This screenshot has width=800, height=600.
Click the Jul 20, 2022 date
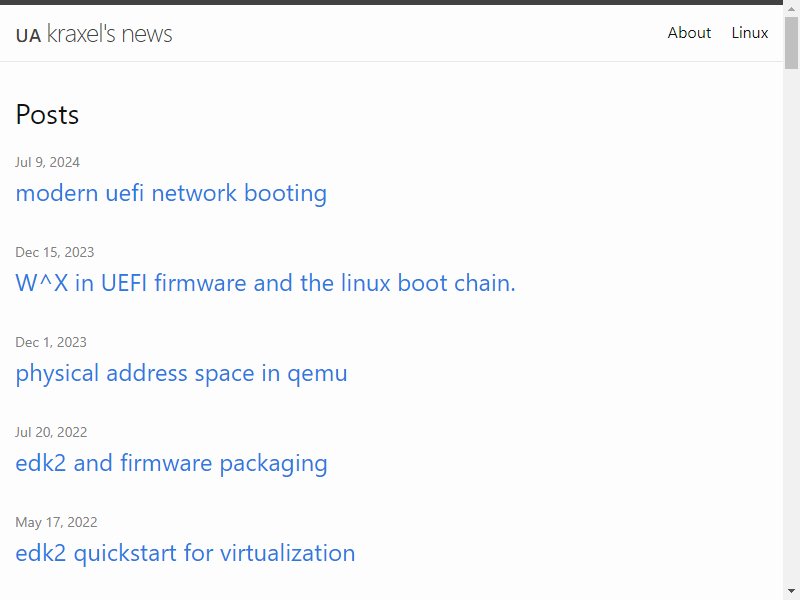click(x=51, y=432)
